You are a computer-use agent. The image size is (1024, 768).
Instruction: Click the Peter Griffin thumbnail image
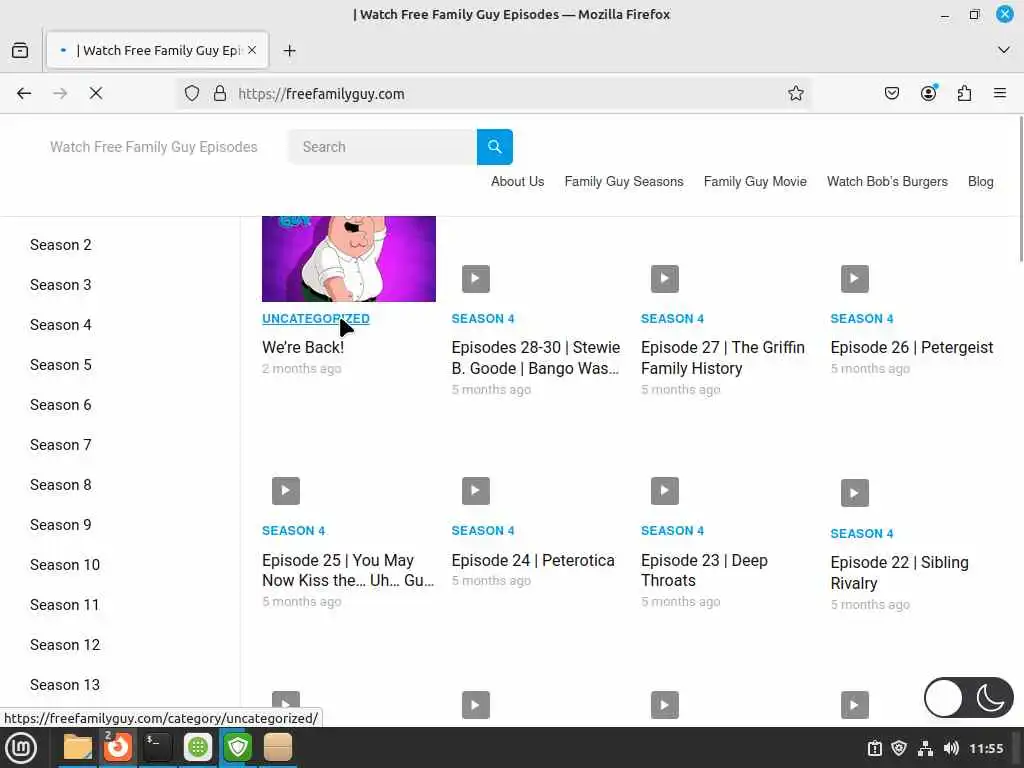point(349,259)
